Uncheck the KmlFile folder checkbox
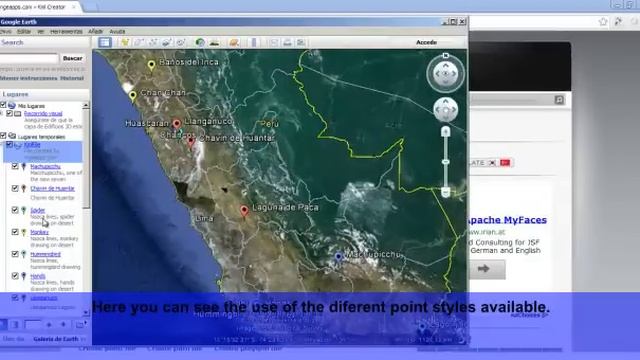640x360 pixels. [x=9, y=144]
